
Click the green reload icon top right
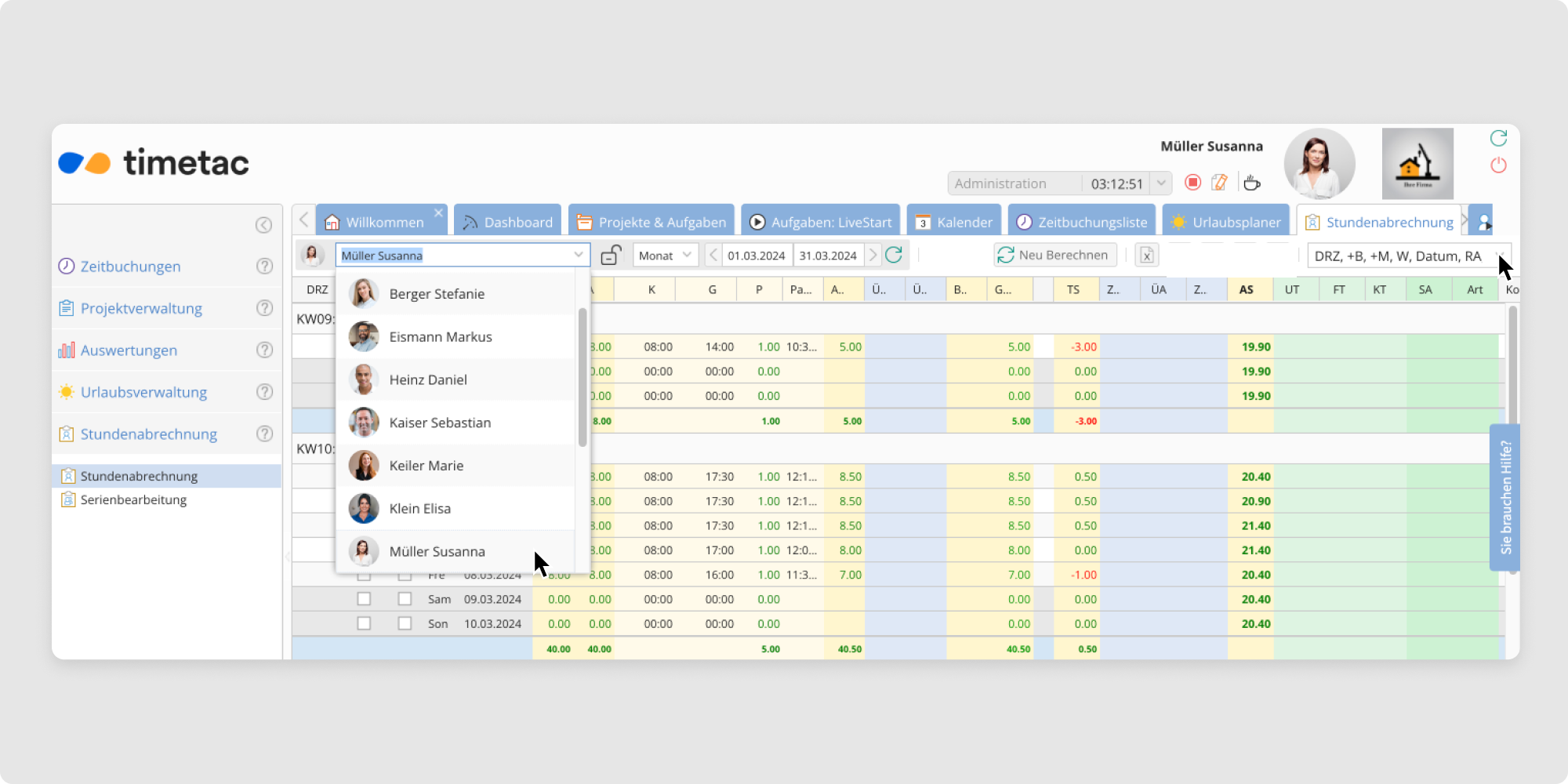tap(1498, 139)
